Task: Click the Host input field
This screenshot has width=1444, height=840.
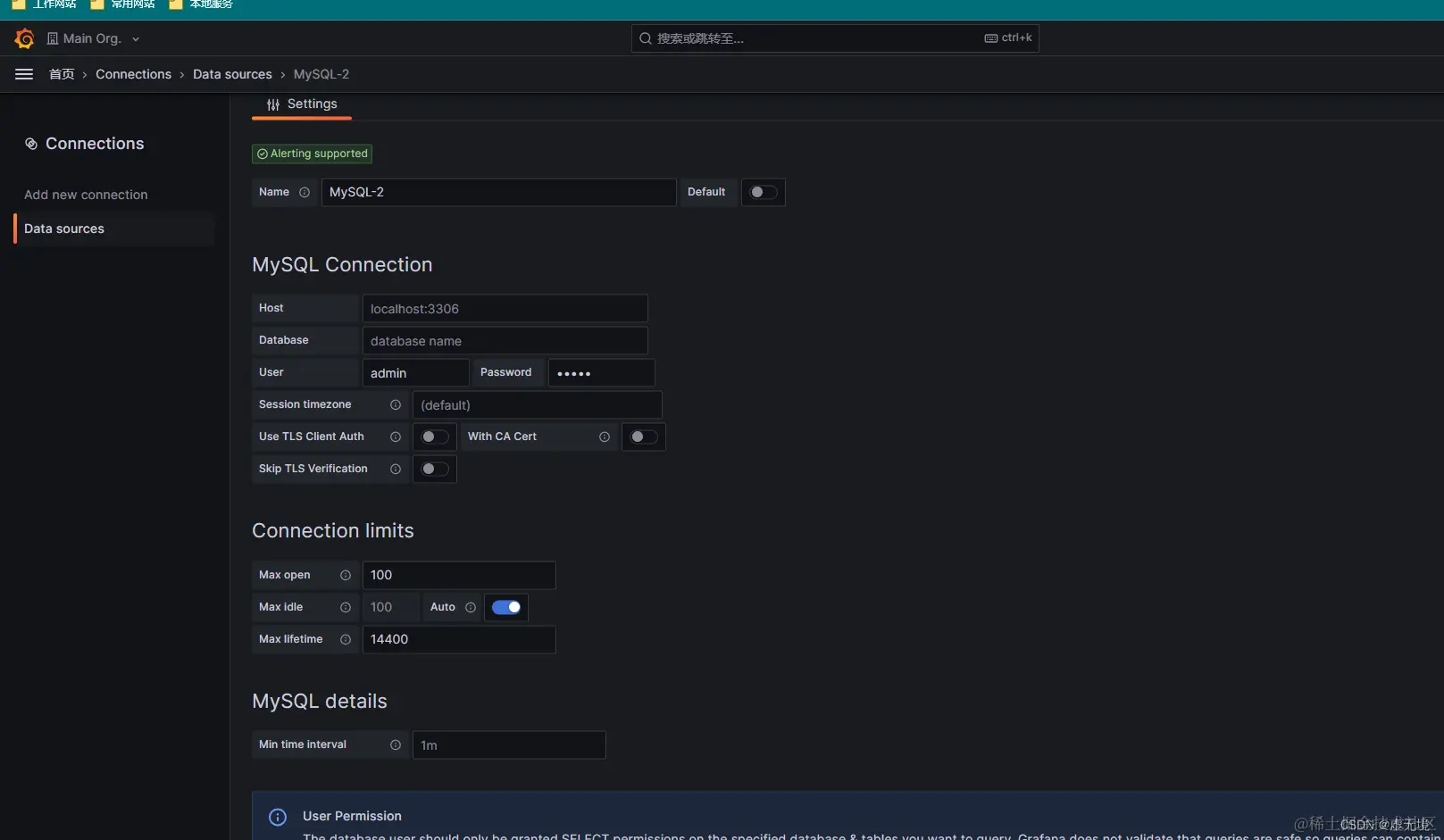Action: pos(505,309)
